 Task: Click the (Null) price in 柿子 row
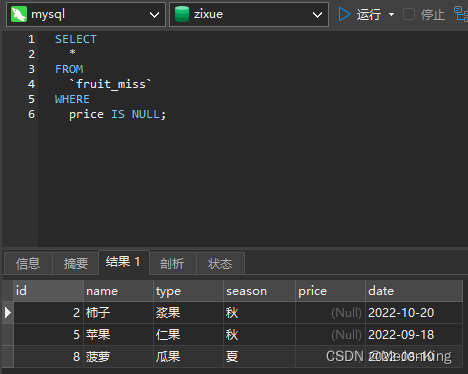(x=330, y=313)
